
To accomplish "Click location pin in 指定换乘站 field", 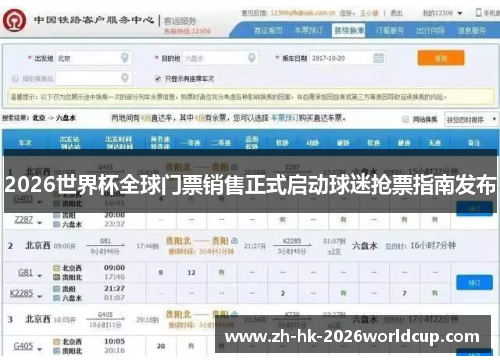I will click(125, 78).
